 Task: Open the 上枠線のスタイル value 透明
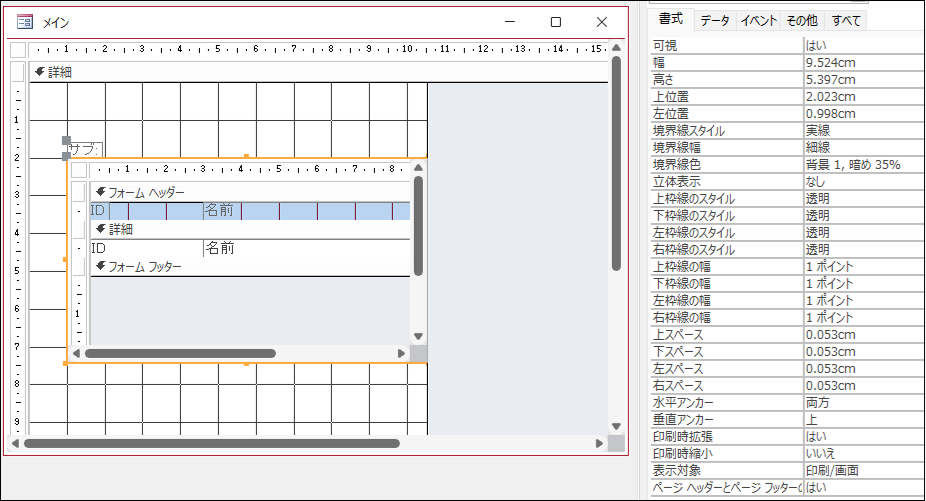pos(864,199)
